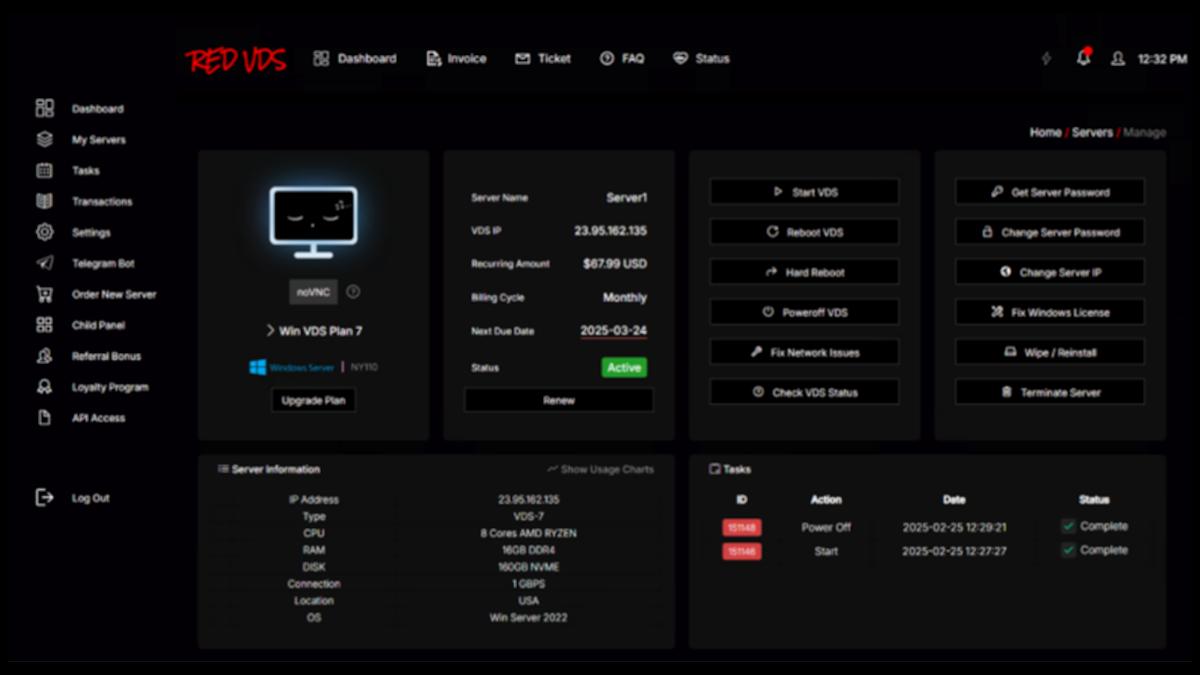Go to the FAQ top menu item
Image resolution: width=1200 pixels, height=675 pixels.
pyautogui.click(x=622, y=59)
